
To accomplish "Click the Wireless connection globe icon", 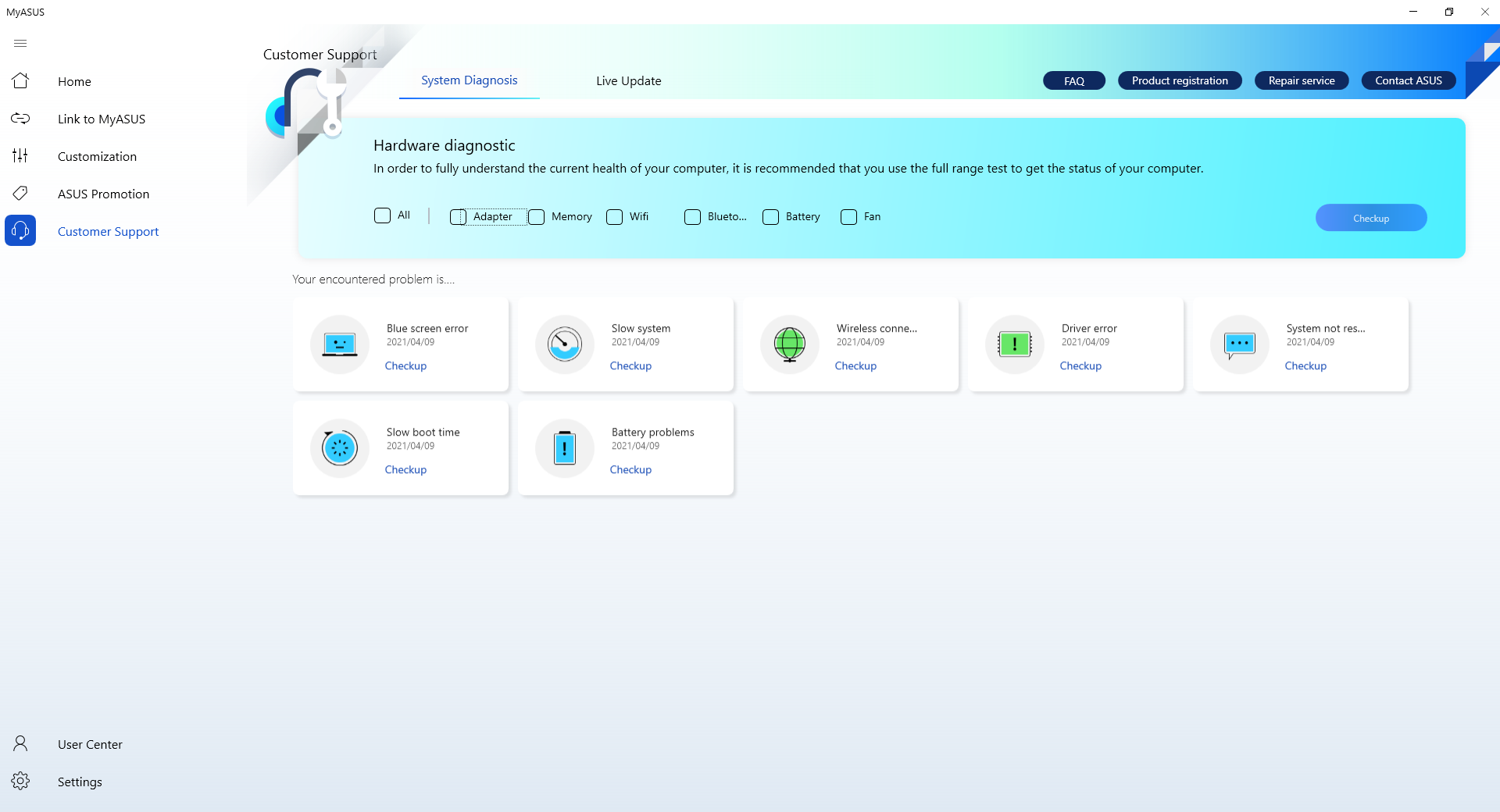I will (790, 344).
